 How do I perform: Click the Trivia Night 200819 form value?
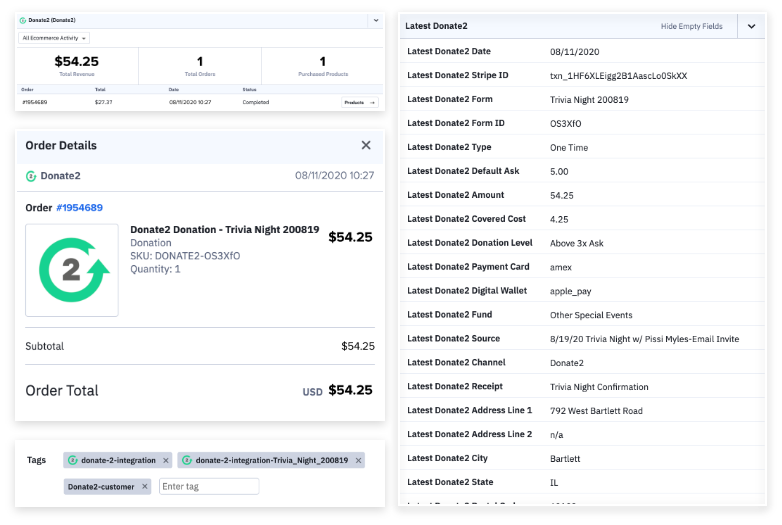tap(589, 100)
